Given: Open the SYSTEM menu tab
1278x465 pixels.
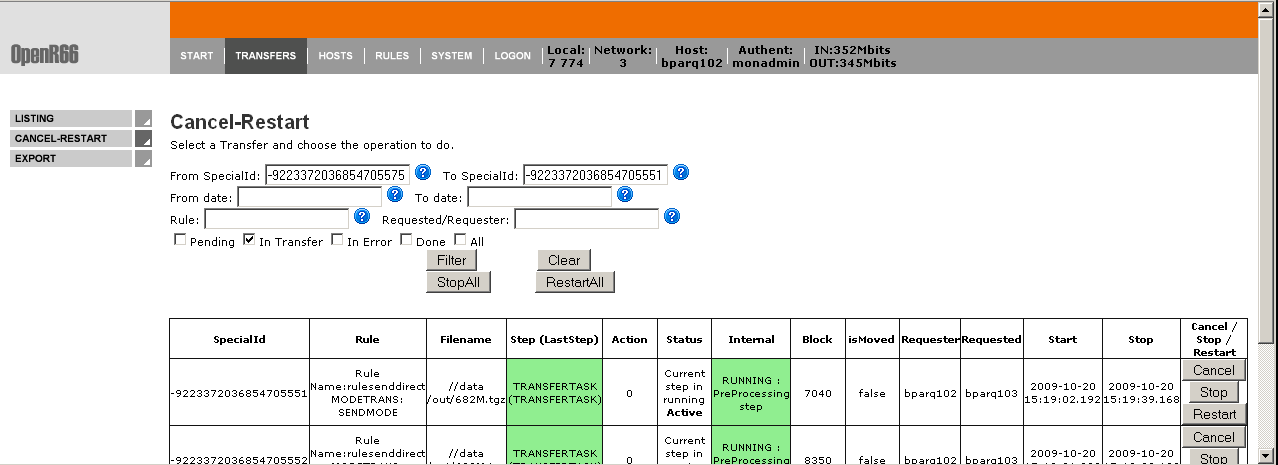Looking at the screenshot, I should coord(452,56).
